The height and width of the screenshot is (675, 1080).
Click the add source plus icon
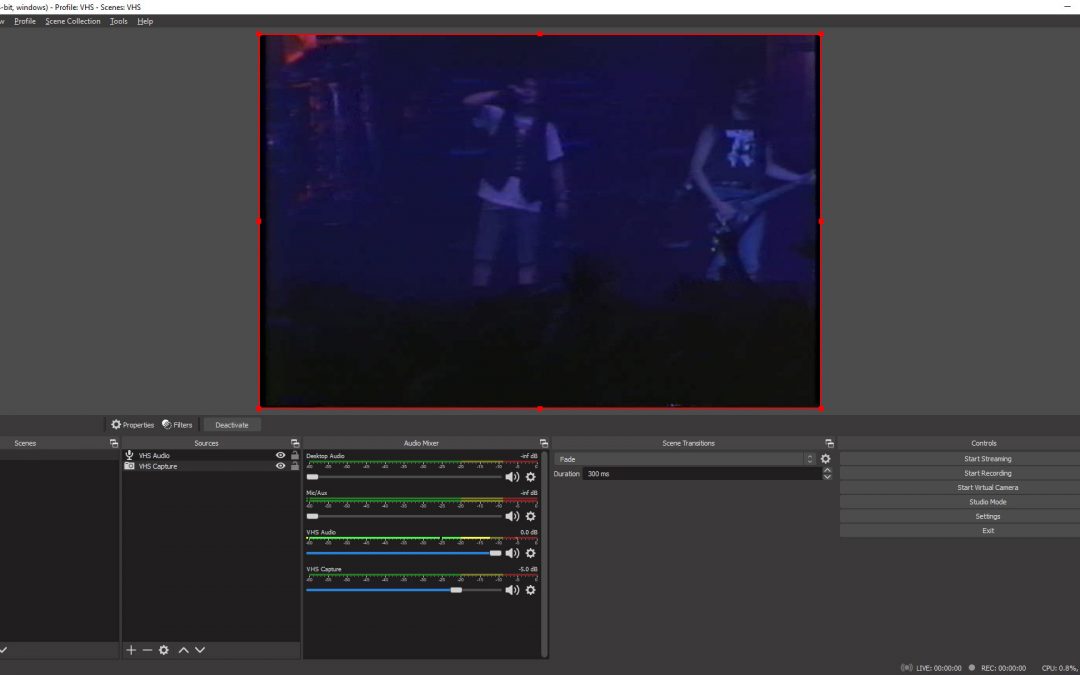pos(131,650)
